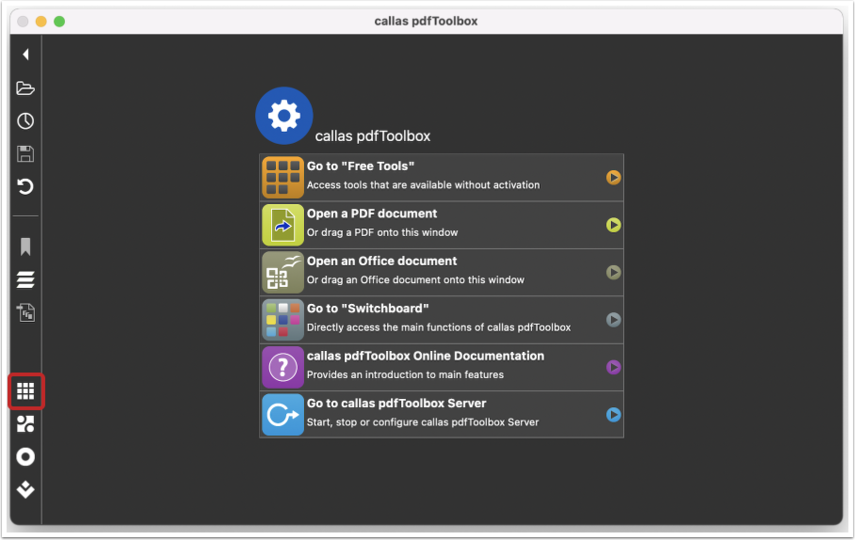Open the layers stack icon in sidebar

[x=26, y=280]
